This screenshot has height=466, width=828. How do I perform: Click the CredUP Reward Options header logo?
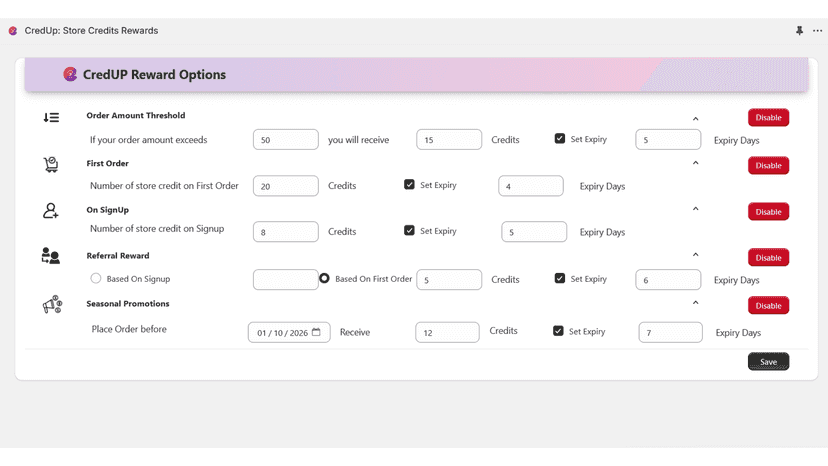(x=70, y=74)
